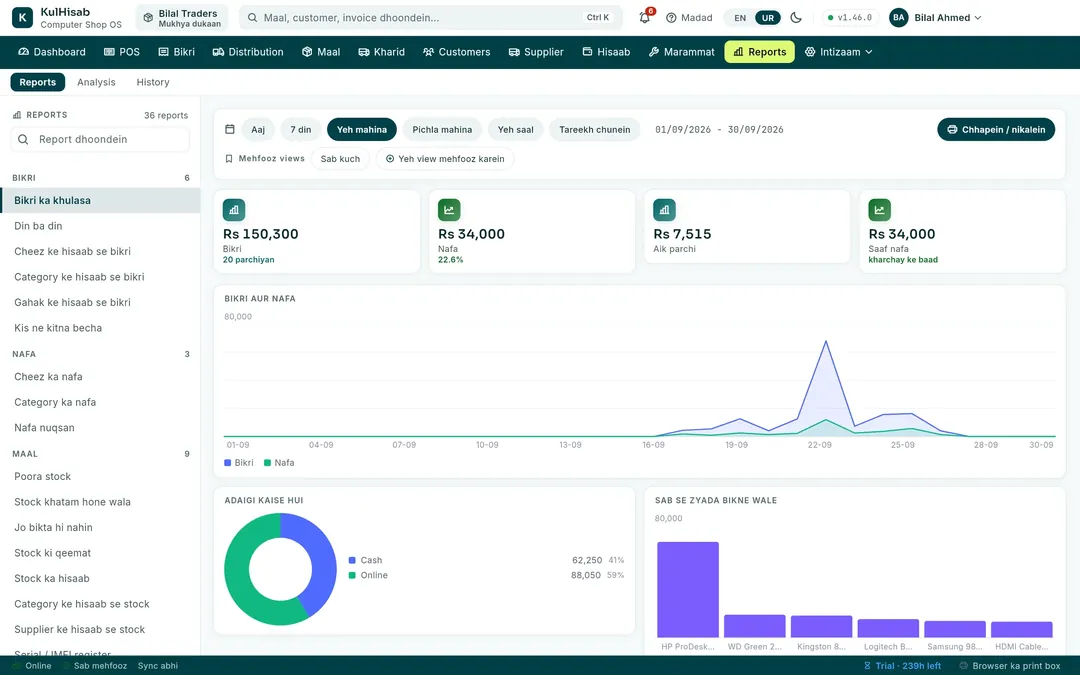Image resolution: width=1080 pixels, height=675 pixels.
Task: Open Poora stock report
Action: 100,477
